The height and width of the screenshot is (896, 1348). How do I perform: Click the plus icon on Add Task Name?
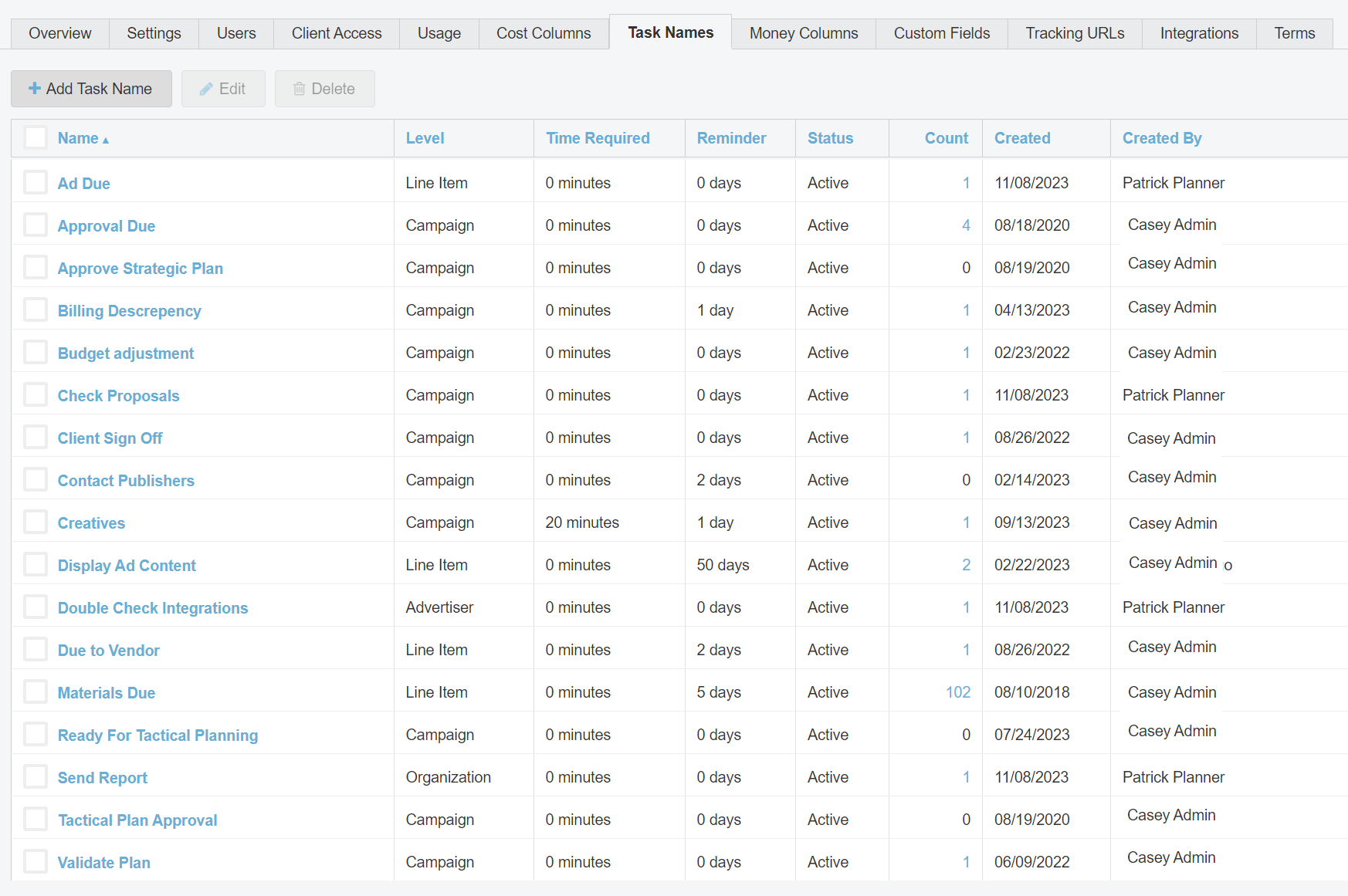coord(35,88)
